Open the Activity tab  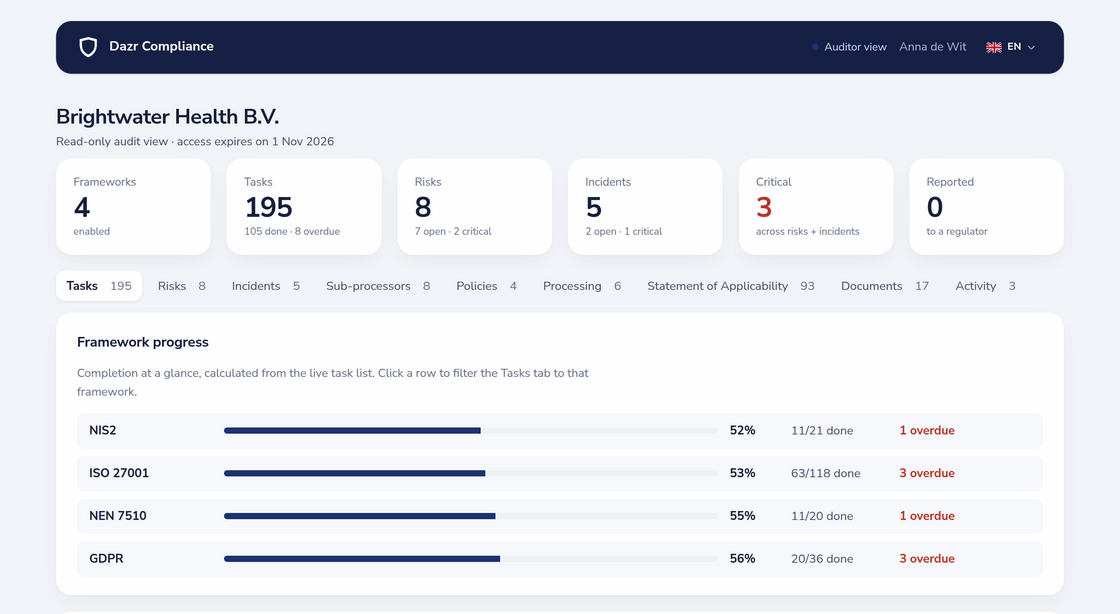[986, 286]
